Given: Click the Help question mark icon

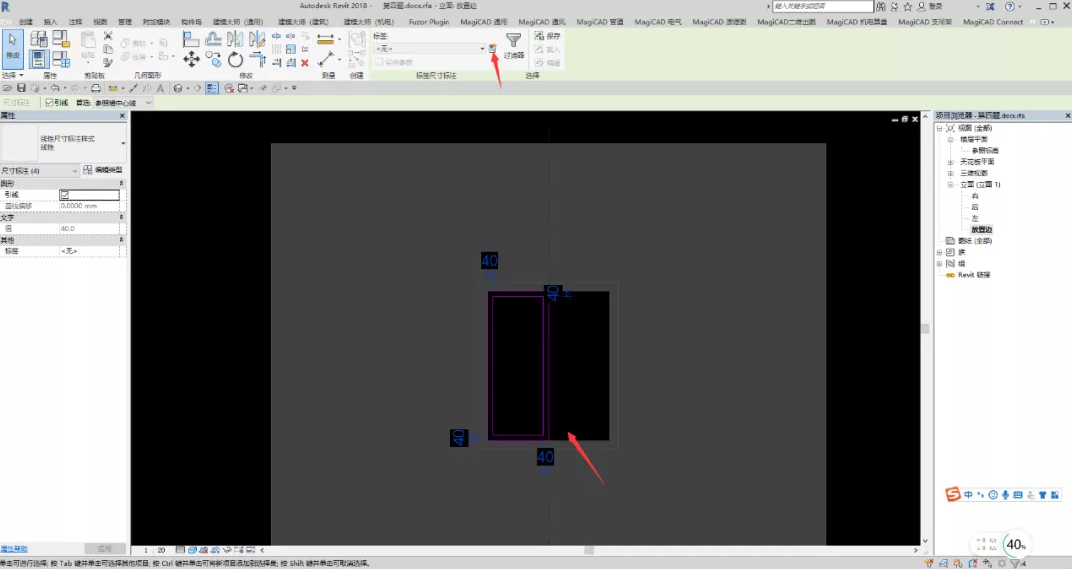Looking at the screenshot, I should (1010, 6).
